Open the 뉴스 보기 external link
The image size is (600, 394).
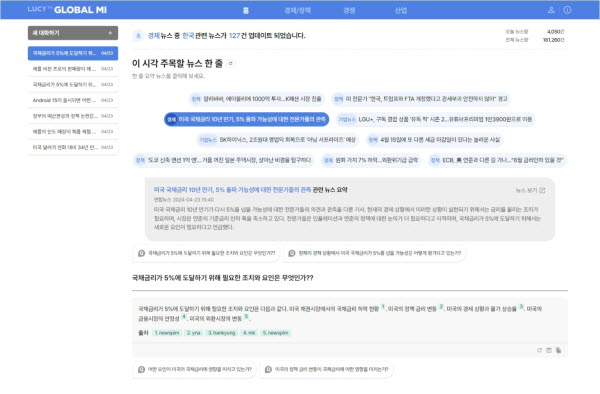tap(530, 190)
